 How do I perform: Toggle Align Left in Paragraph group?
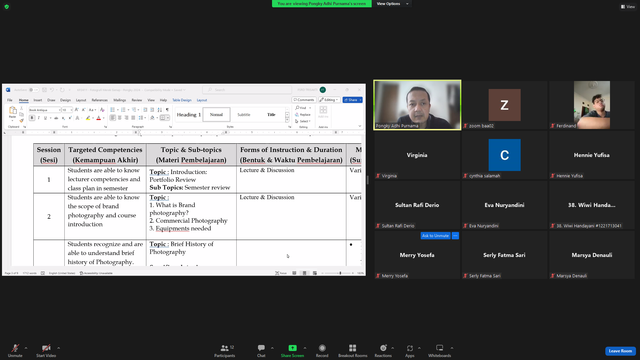tap(112, 118)
